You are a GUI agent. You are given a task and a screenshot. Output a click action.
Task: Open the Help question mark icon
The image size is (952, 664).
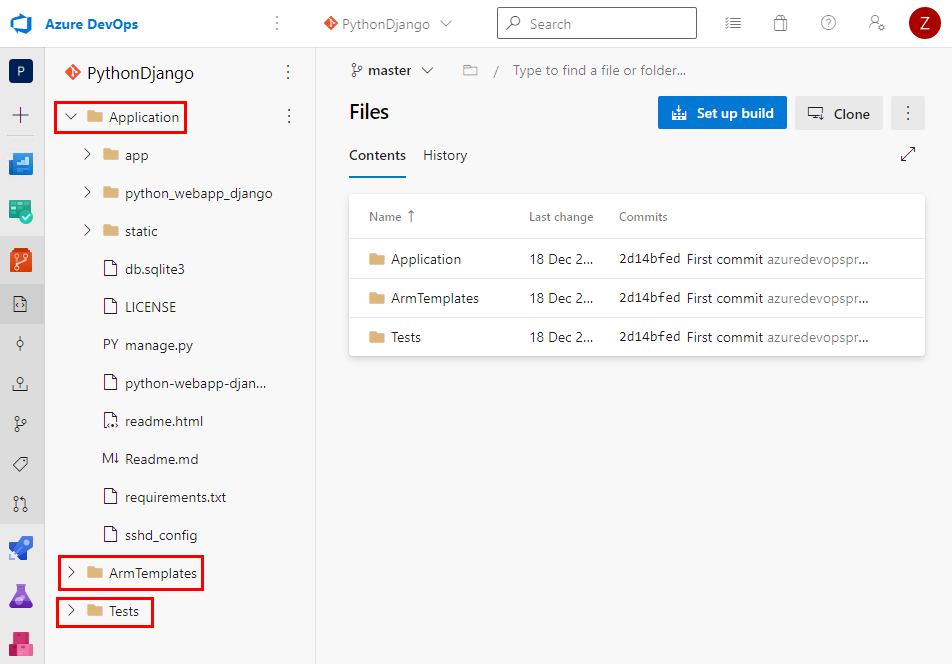click(x=828, y=23)
